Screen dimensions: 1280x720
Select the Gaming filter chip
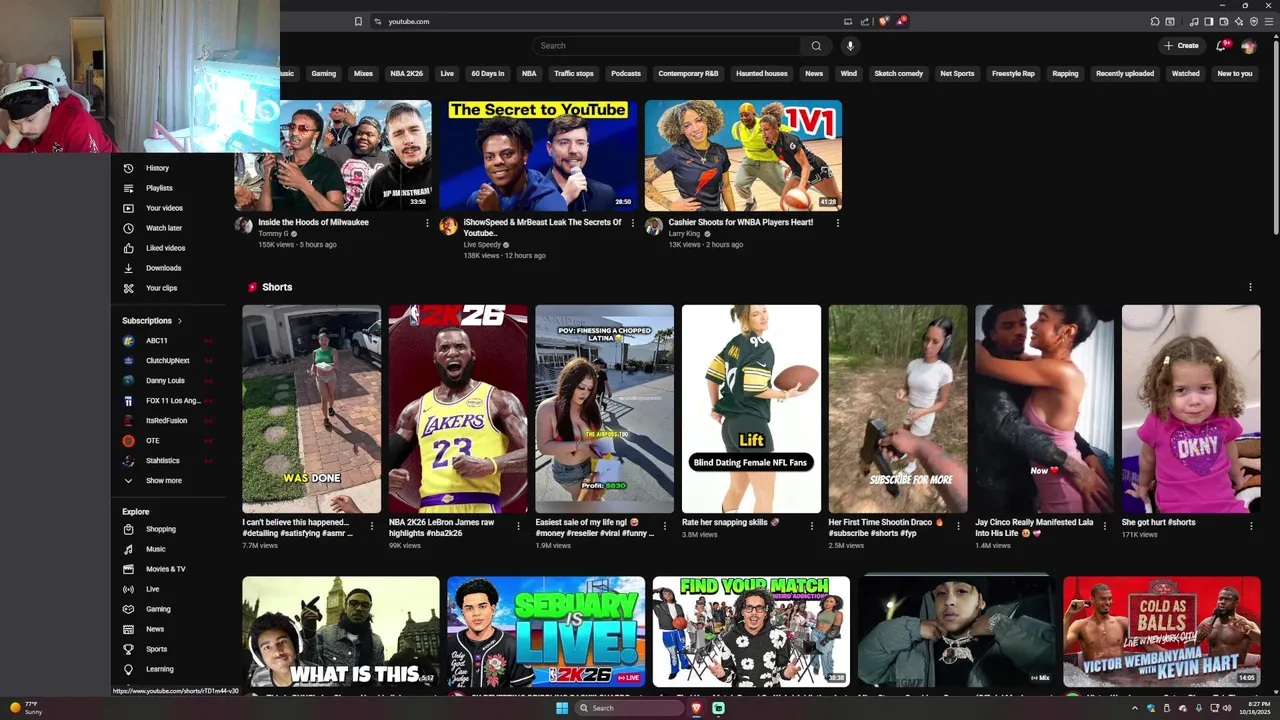[324, 73]
